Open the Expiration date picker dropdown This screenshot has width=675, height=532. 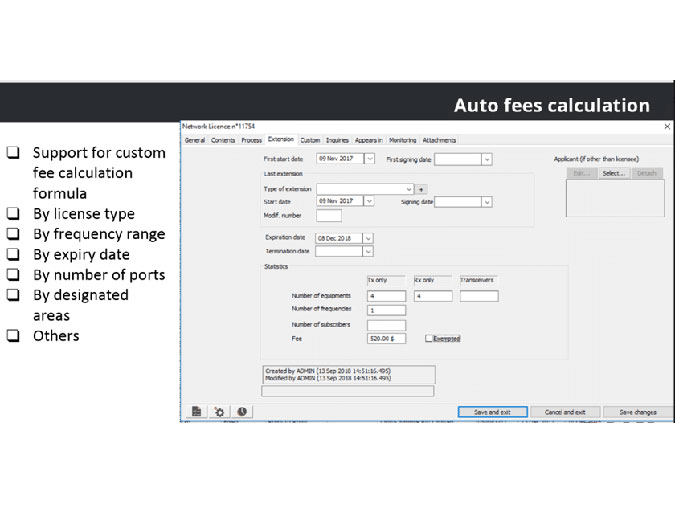coord(368,238)
